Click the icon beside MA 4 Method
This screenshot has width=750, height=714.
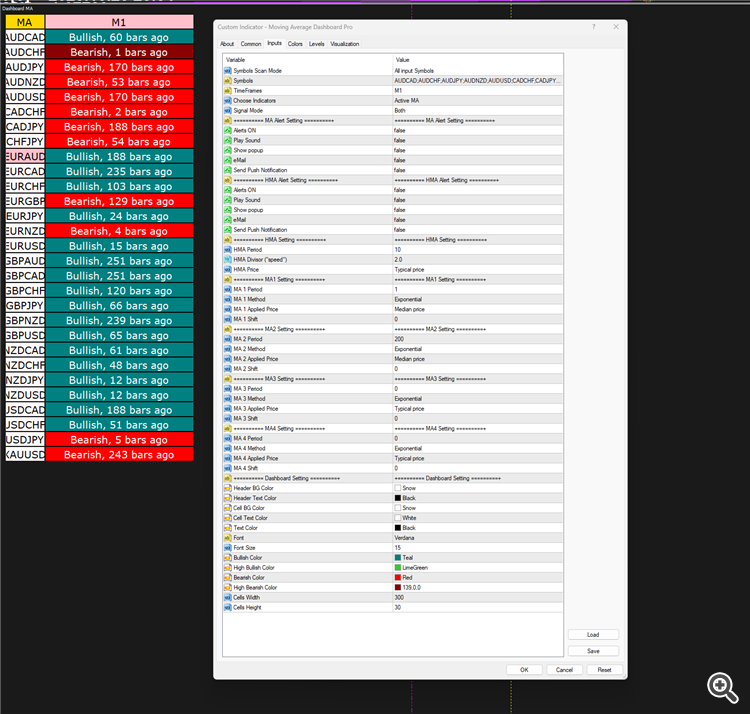point(228,449)
